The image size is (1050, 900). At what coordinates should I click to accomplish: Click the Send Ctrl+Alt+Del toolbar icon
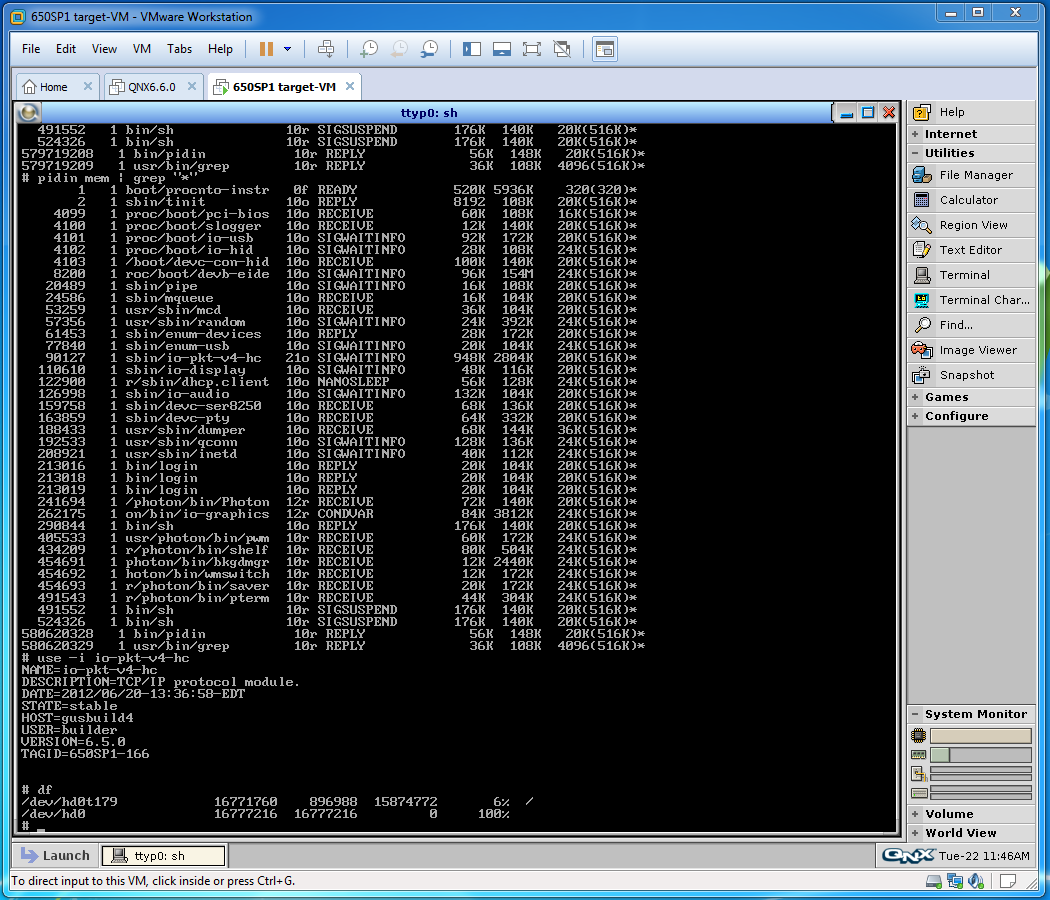tap(326, 49)
